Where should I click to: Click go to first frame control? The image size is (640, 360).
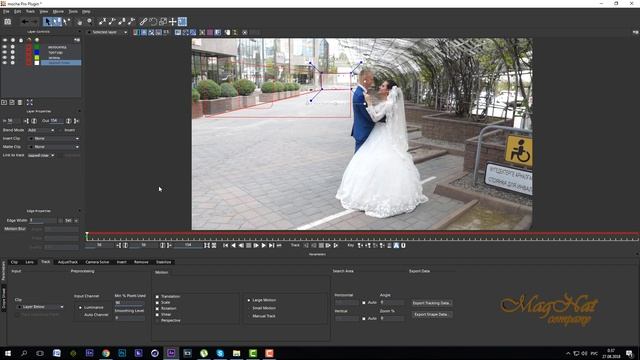(225, 245)
